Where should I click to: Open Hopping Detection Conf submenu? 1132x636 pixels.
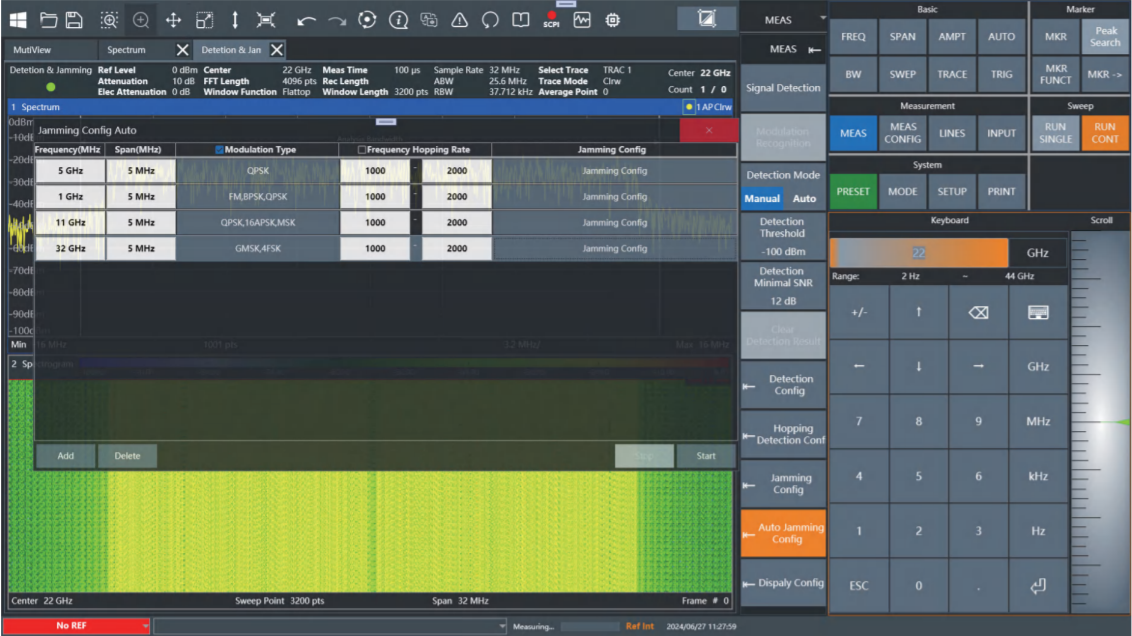tap(783, 434)
